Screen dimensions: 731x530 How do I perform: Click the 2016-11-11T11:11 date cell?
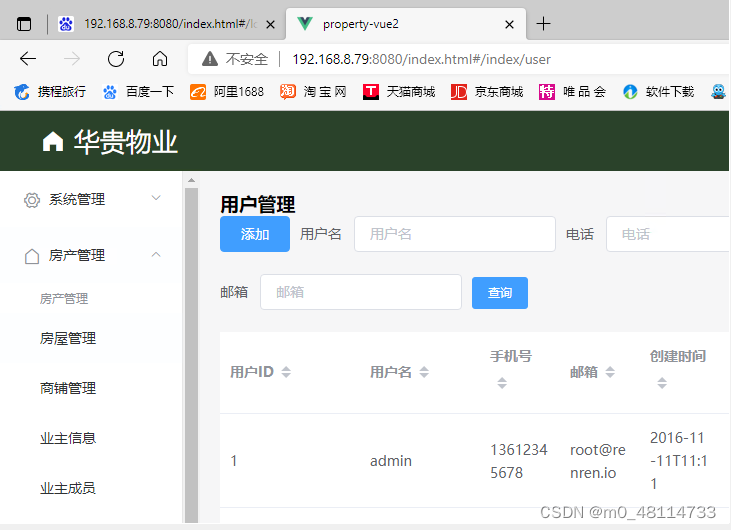click(678, 461)
